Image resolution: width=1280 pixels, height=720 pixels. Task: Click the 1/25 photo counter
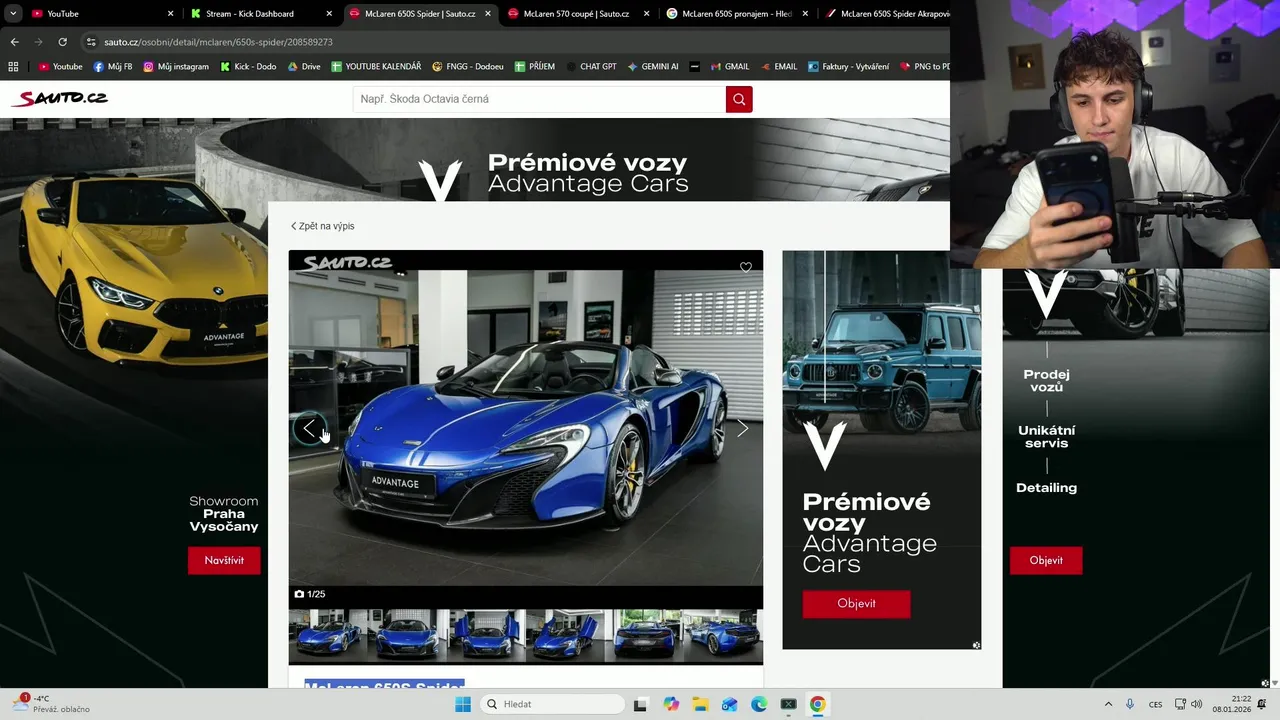click(x=310, y=594)
